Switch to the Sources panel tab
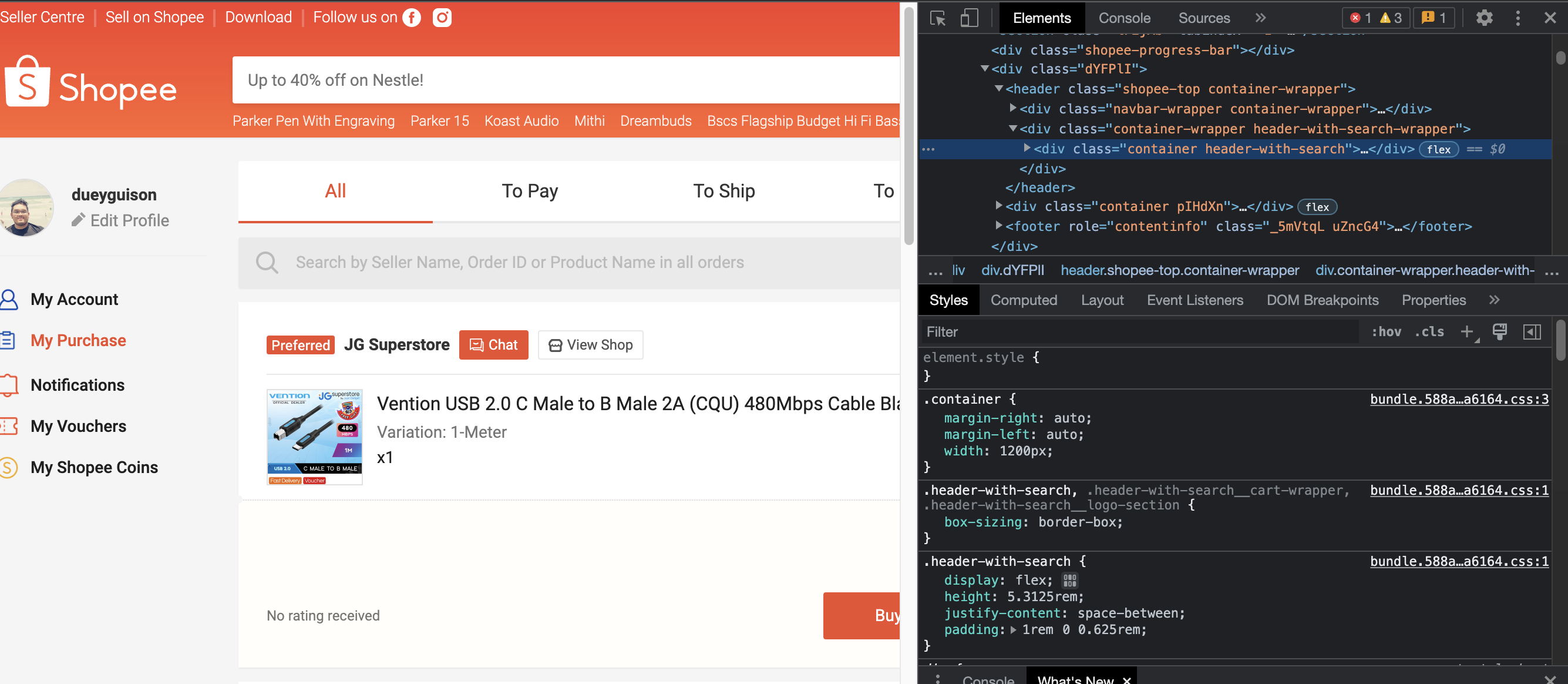The height and width of the screenshot is (684, 1568). click(1203, 18)
